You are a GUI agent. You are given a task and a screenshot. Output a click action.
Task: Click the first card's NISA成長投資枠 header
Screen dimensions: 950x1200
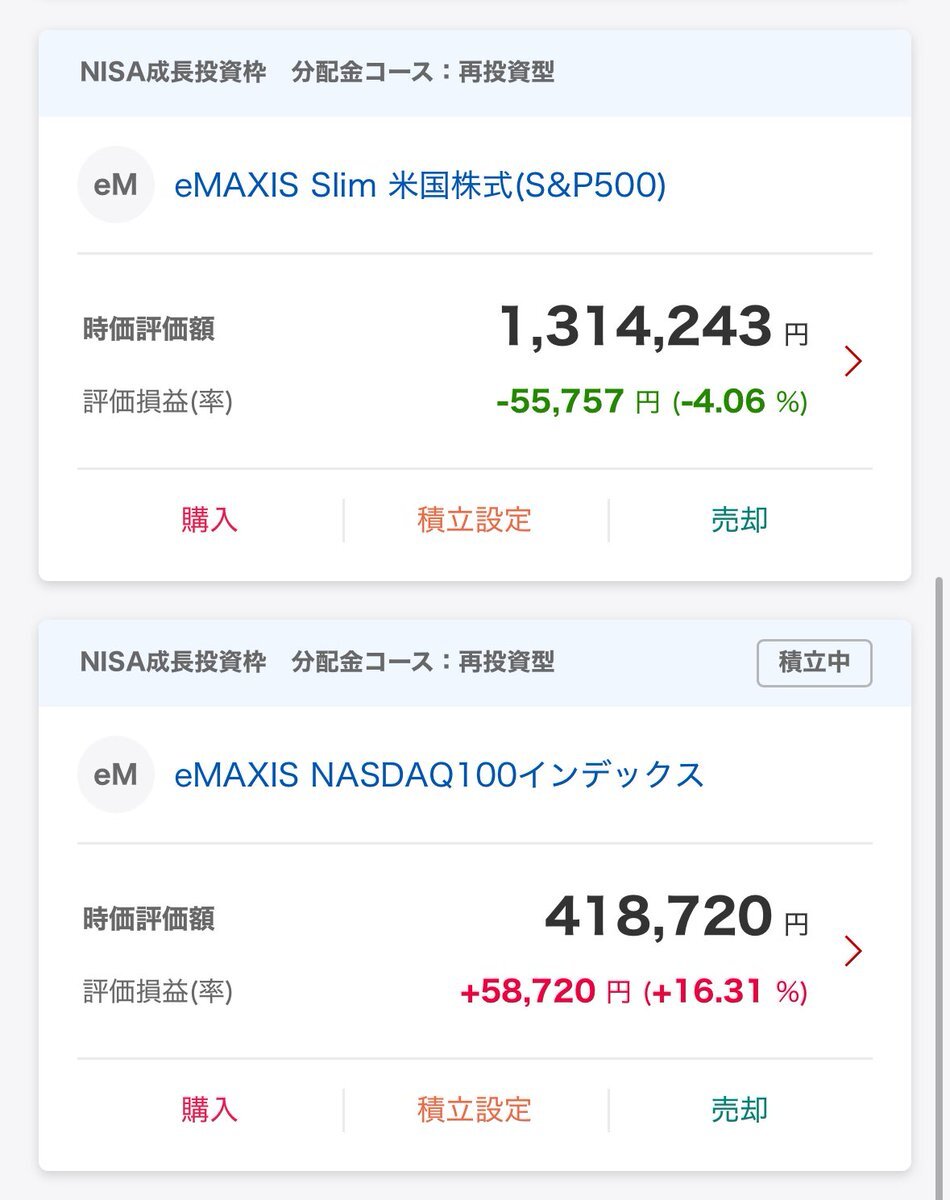click(x=173, y=72)
